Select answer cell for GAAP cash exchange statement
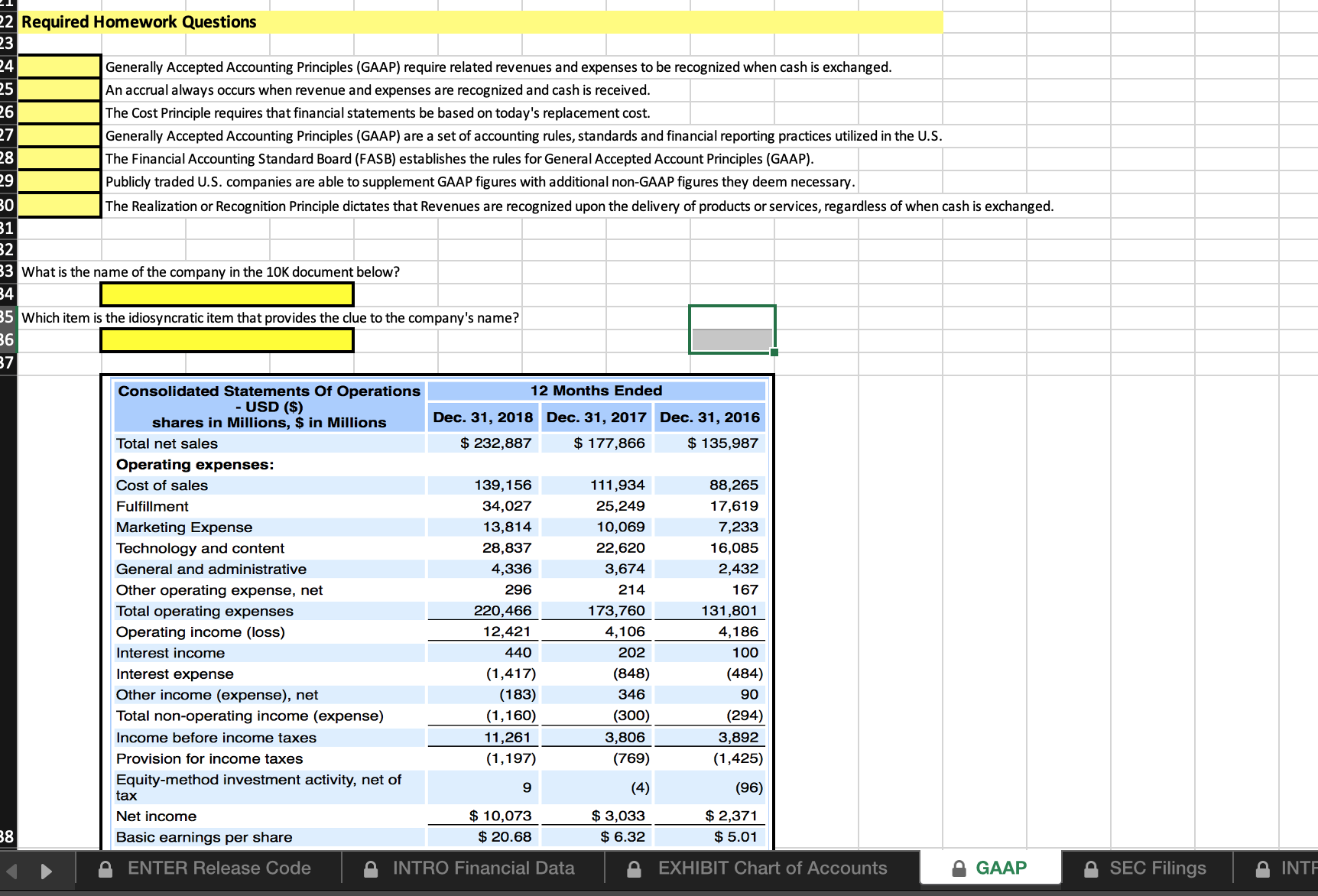The width and height of the screenshot is (1318, 896). coord(60,67)
